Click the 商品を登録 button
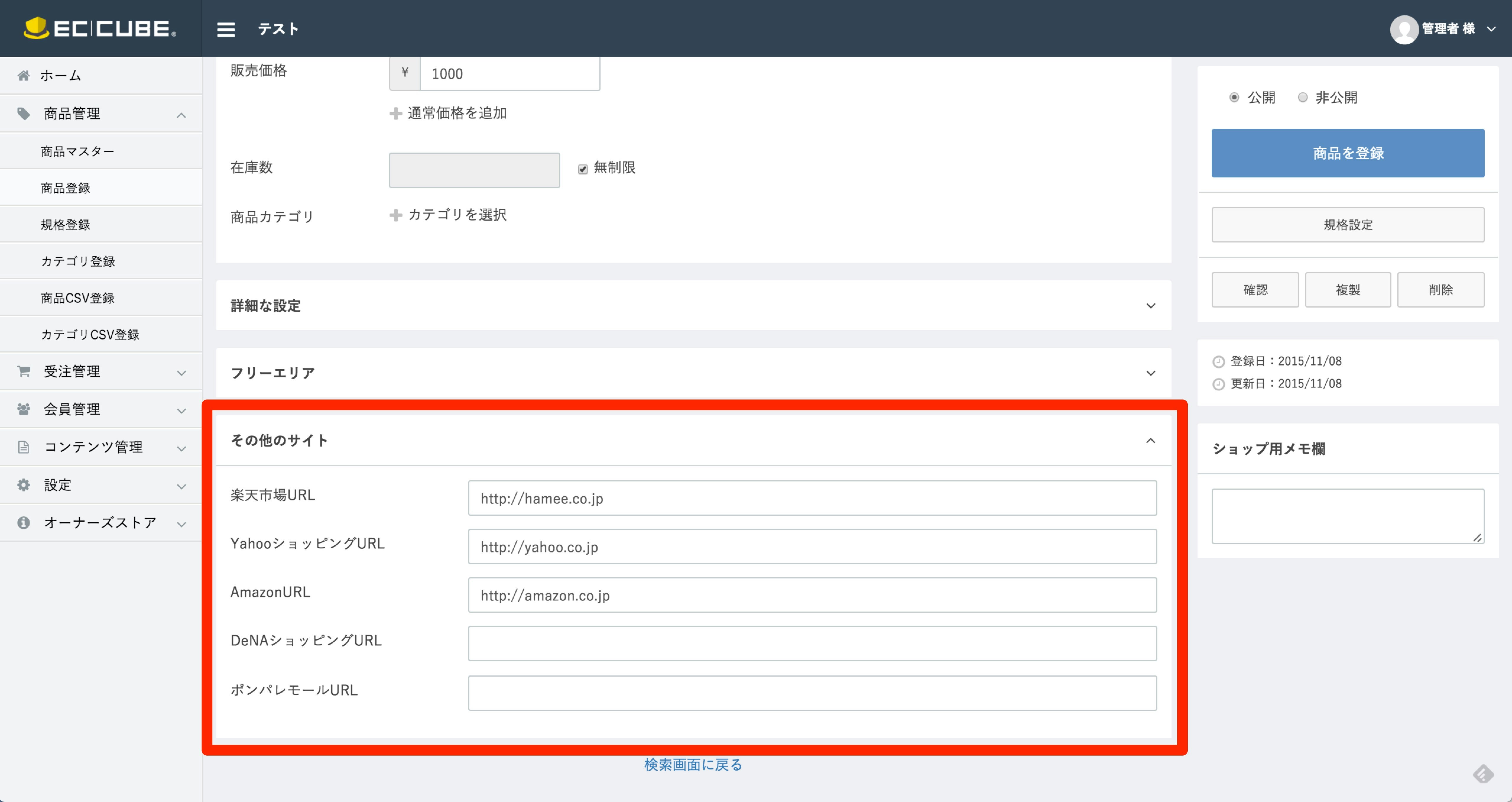The image size is (1512, 802). (1348, 153)
